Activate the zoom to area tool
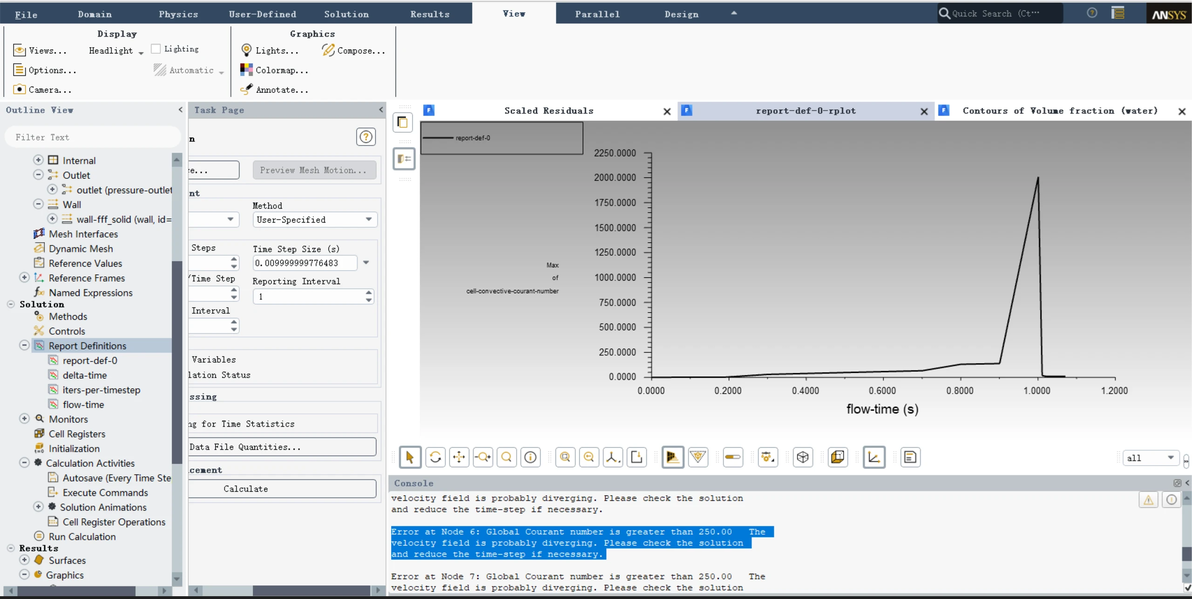This screenshot has height=599, width=1192. pyautogui.click(x=506, y=457)
